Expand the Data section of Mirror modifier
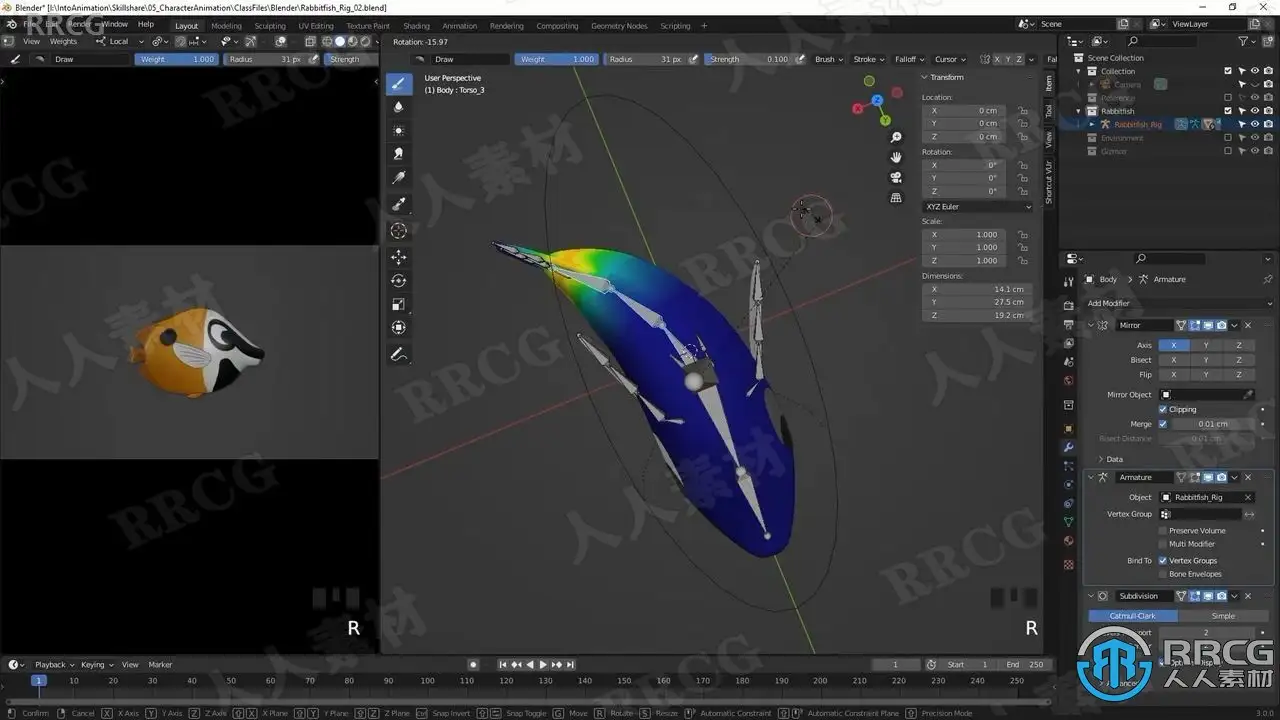This screenshot has width=1280, height=720. 1109,459
